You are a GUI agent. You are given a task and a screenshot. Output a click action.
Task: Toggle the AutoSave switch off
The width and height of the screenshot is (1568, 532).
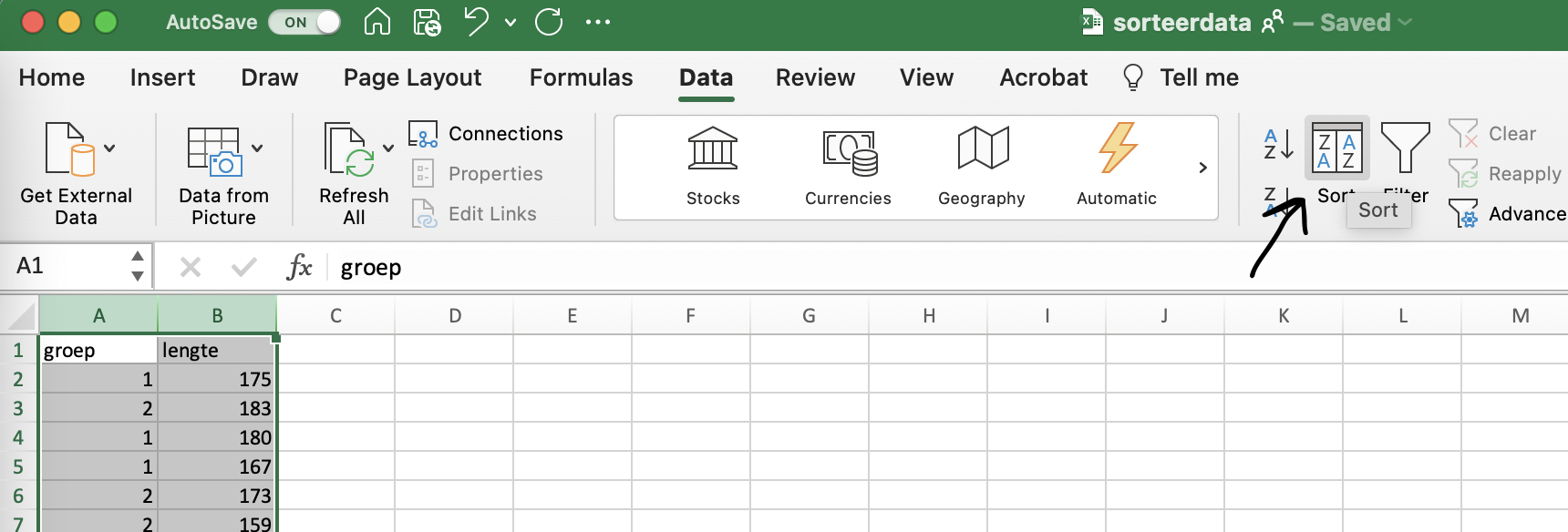click(304, 22)
